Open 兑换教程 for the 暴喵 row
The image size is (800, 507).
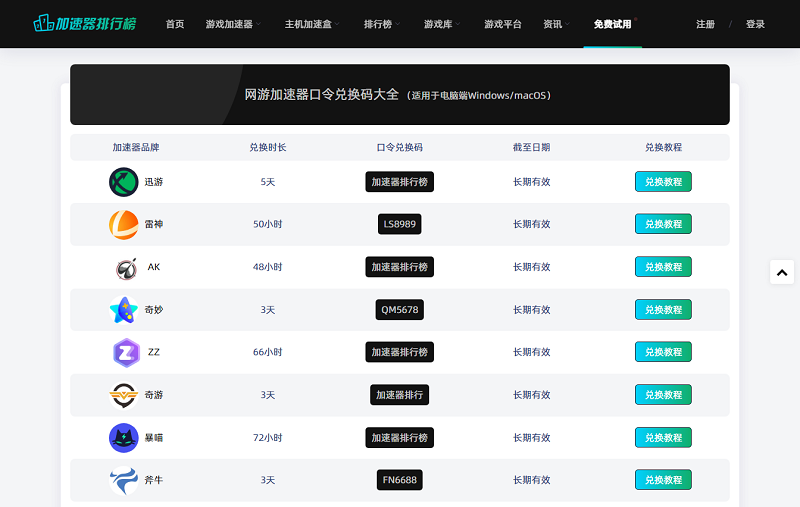663,438
